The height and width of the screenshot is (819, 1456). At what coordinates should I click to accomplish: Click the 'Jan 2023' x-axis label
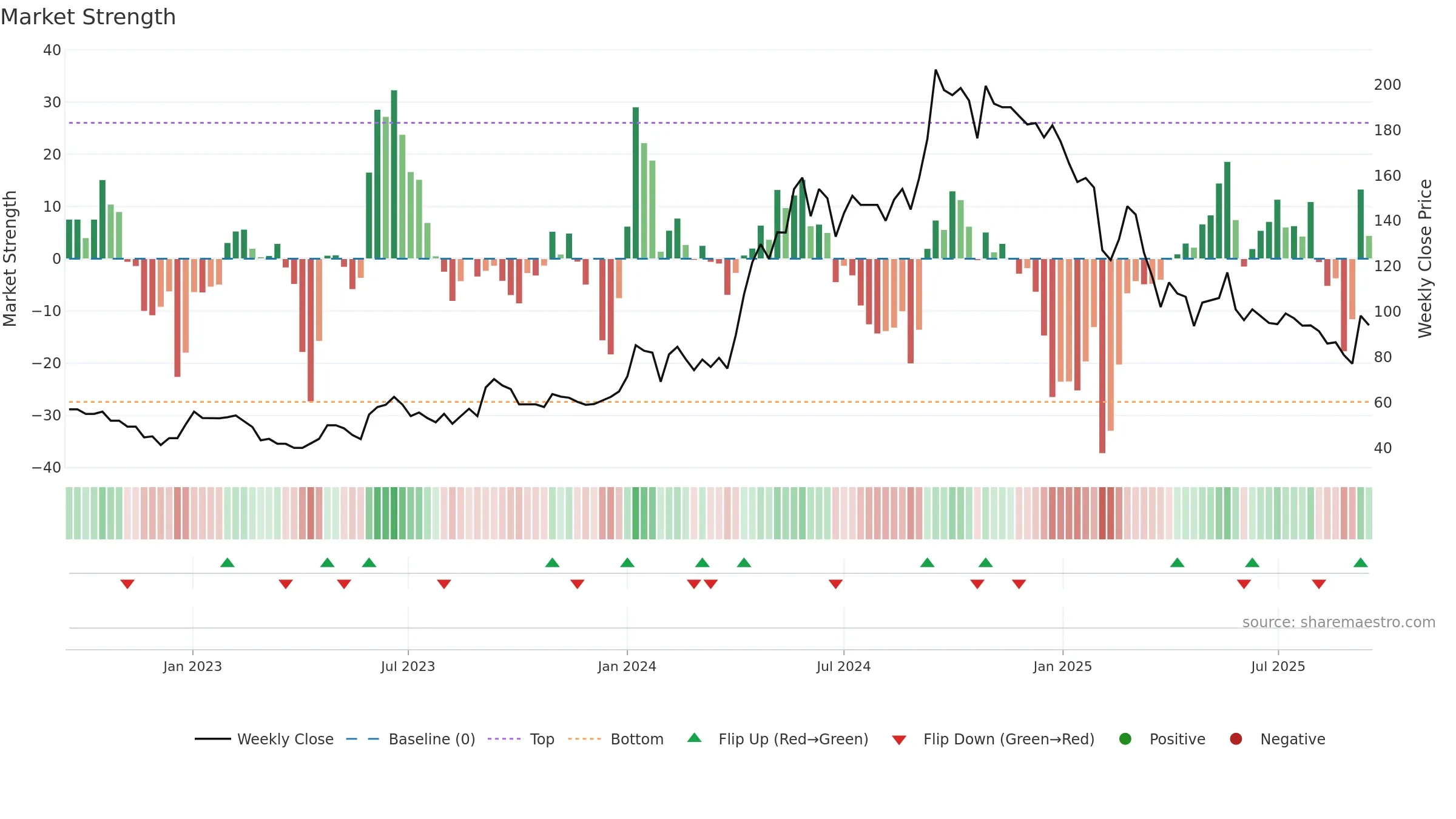pyautogui.click(x=192, y=666)
